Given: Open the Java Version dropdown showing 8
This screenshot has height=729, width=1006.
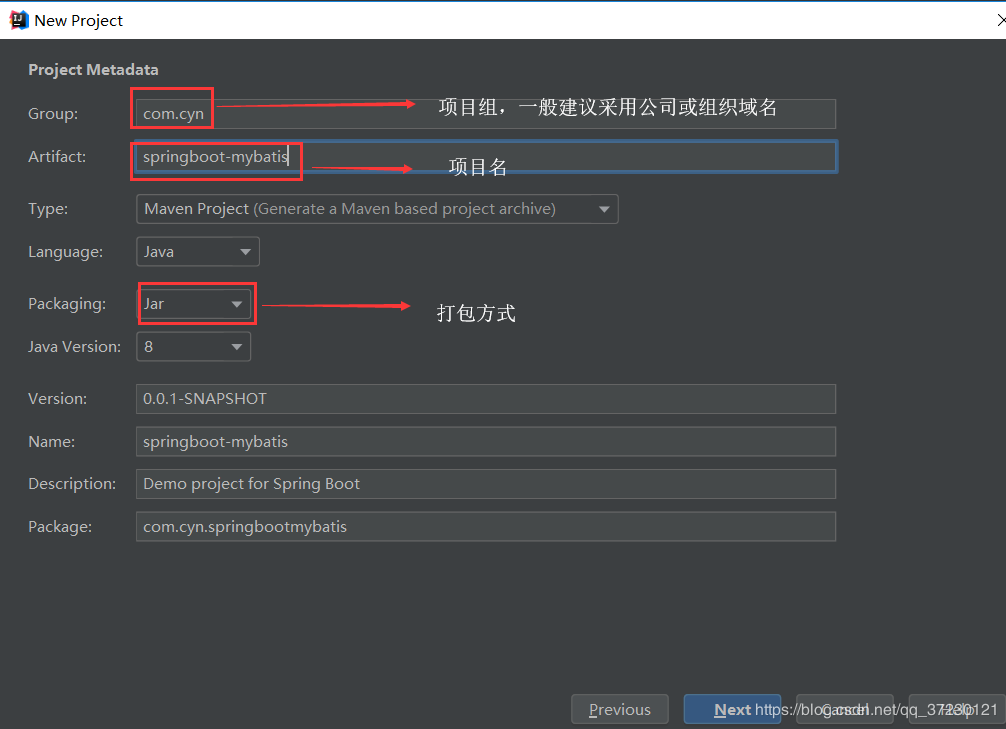Looking at the screenshot, I should [x=193, y=347].
